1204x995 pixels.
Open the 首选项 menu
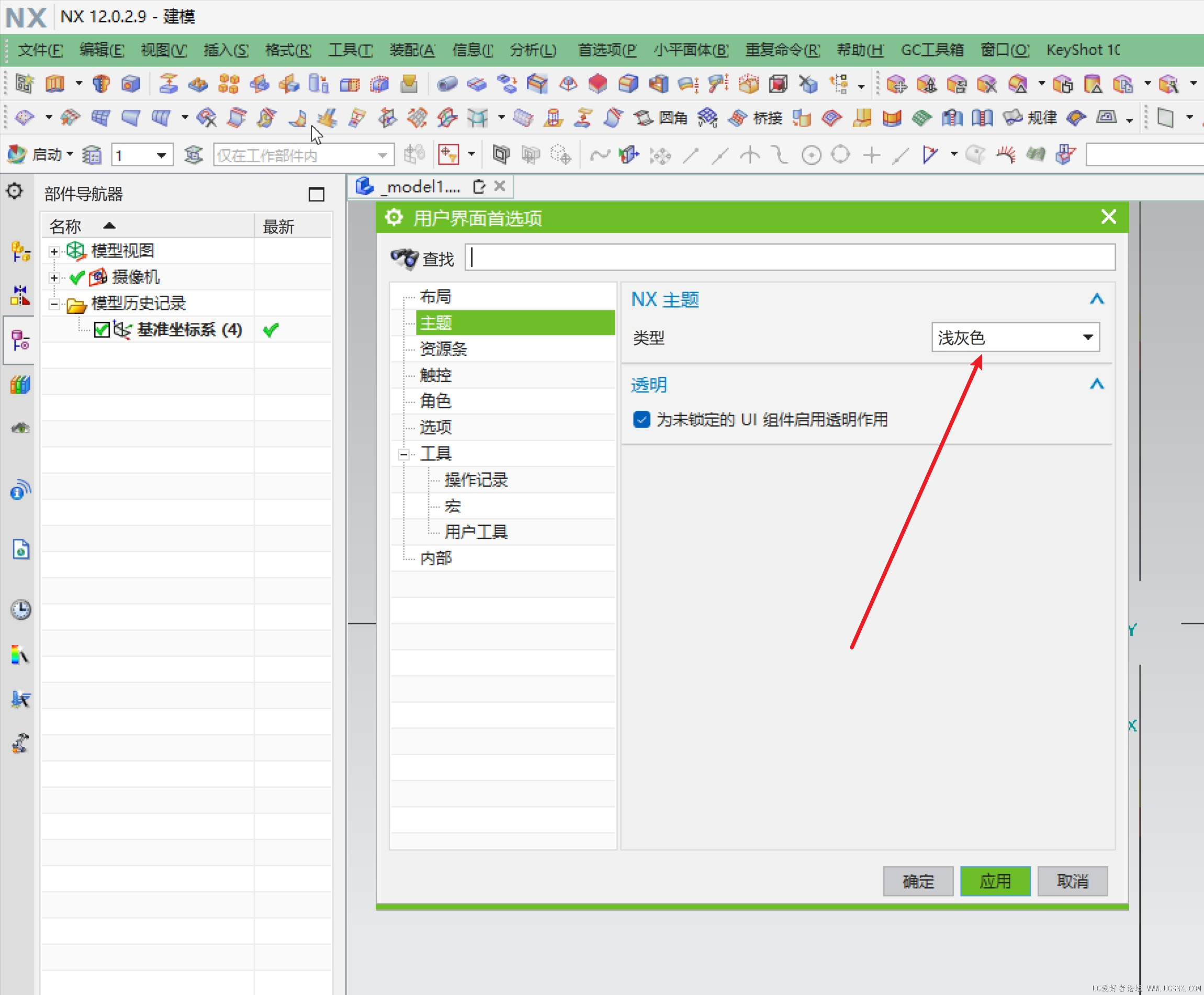coord(606,50)
